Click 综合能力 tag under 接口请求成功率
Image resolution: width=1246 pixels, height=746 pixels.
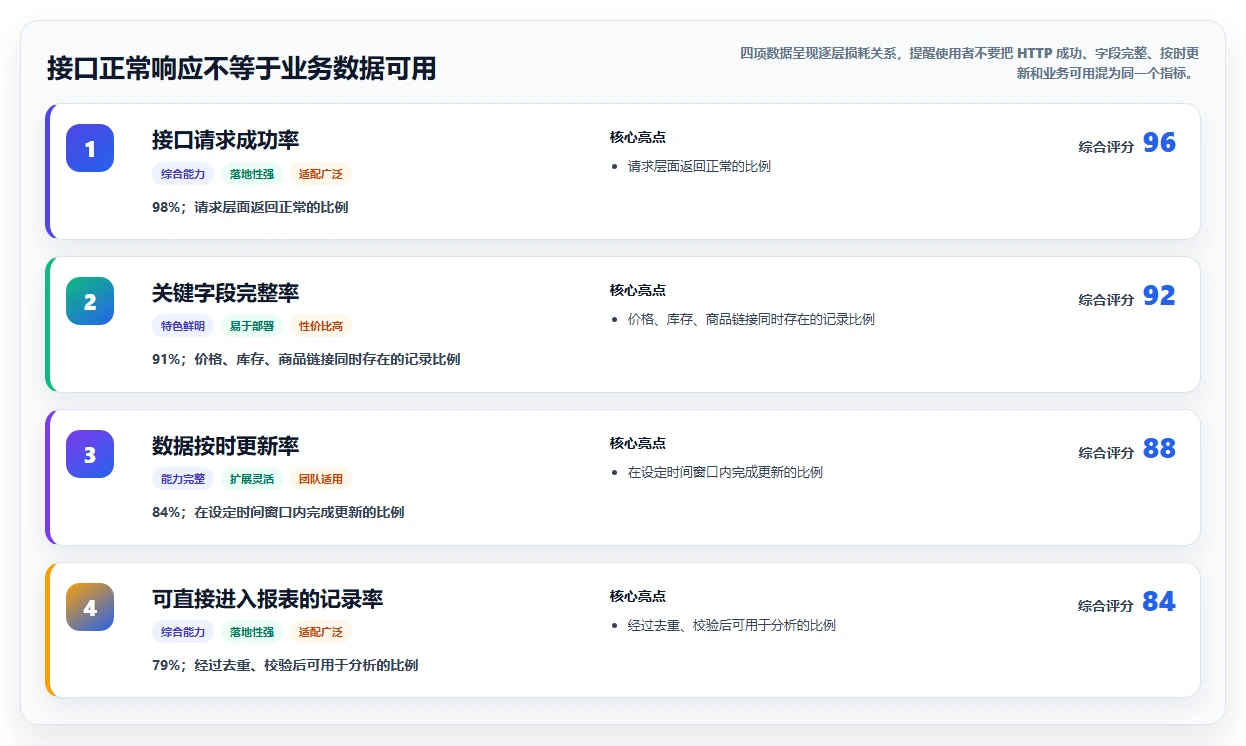pos(183,174)
